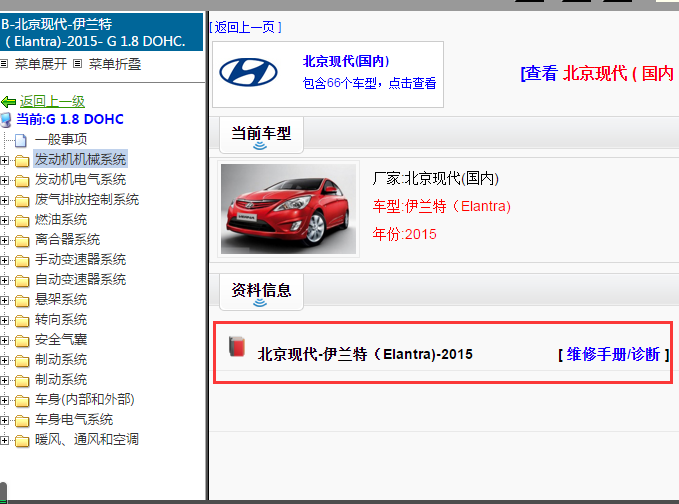Open the 当前车型 tab
Screen dimensions: 679x504
click(x=261, y=135)
